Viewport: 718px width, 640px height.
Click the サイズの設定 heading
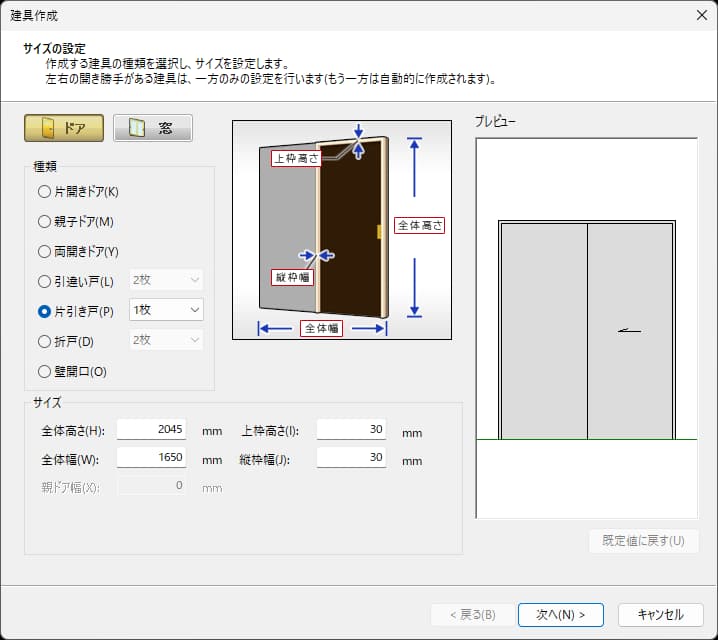point(54,49)
